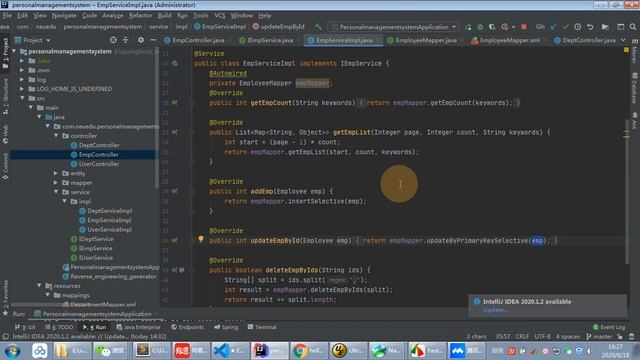Expand the log folder
Viewport: 640px width, 360px height.
(22, 80)
